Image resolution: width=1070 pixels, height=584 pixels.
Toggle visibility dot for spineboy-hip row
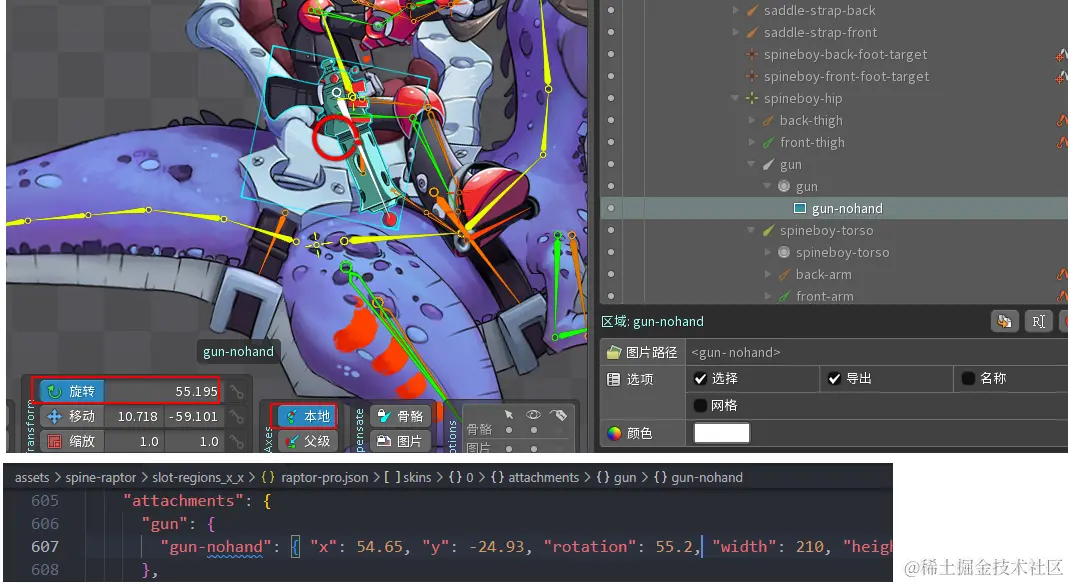pyautogui.click(x=611, y=98)
